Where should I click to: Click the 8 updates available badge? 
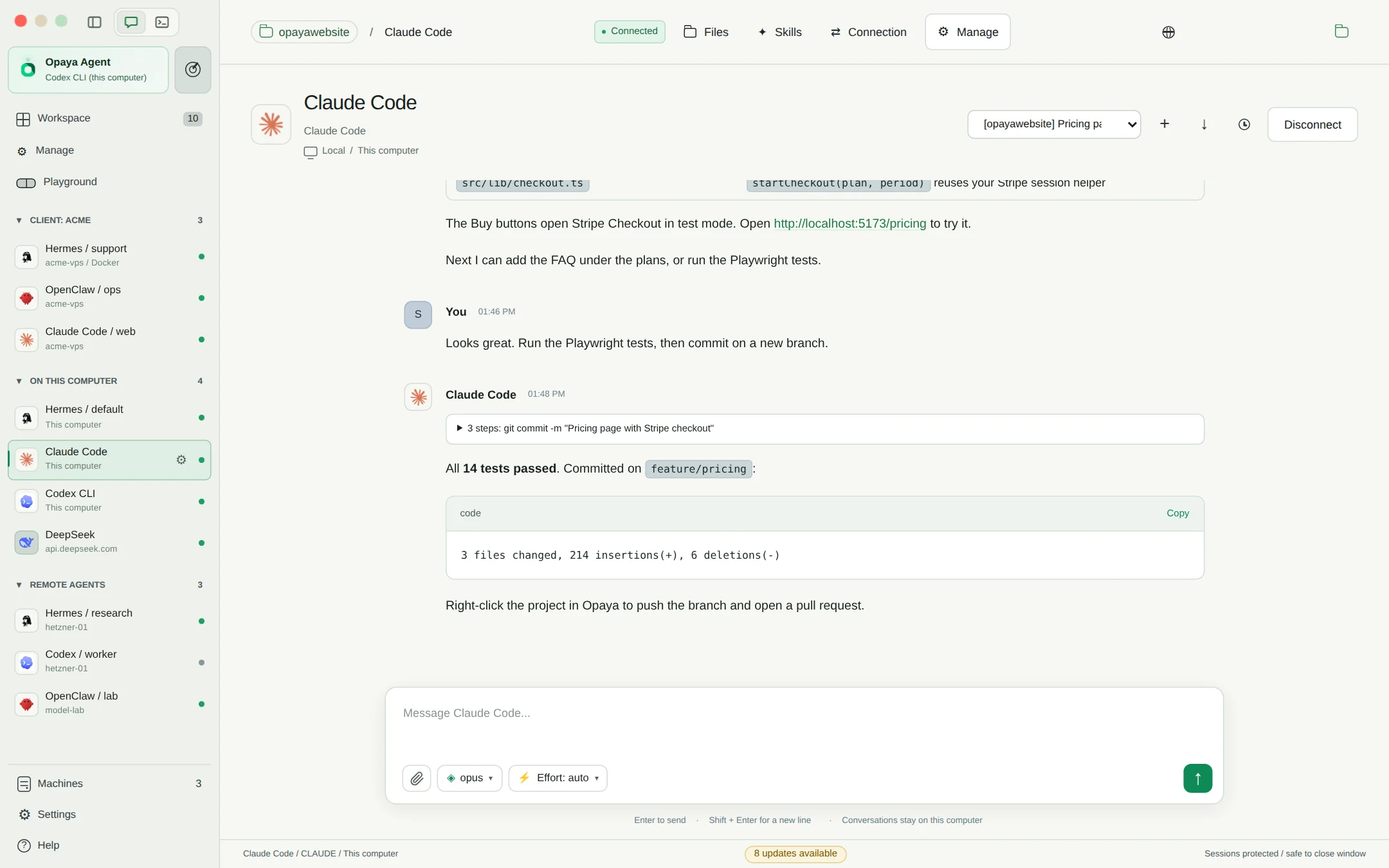[x=795, y=854]
